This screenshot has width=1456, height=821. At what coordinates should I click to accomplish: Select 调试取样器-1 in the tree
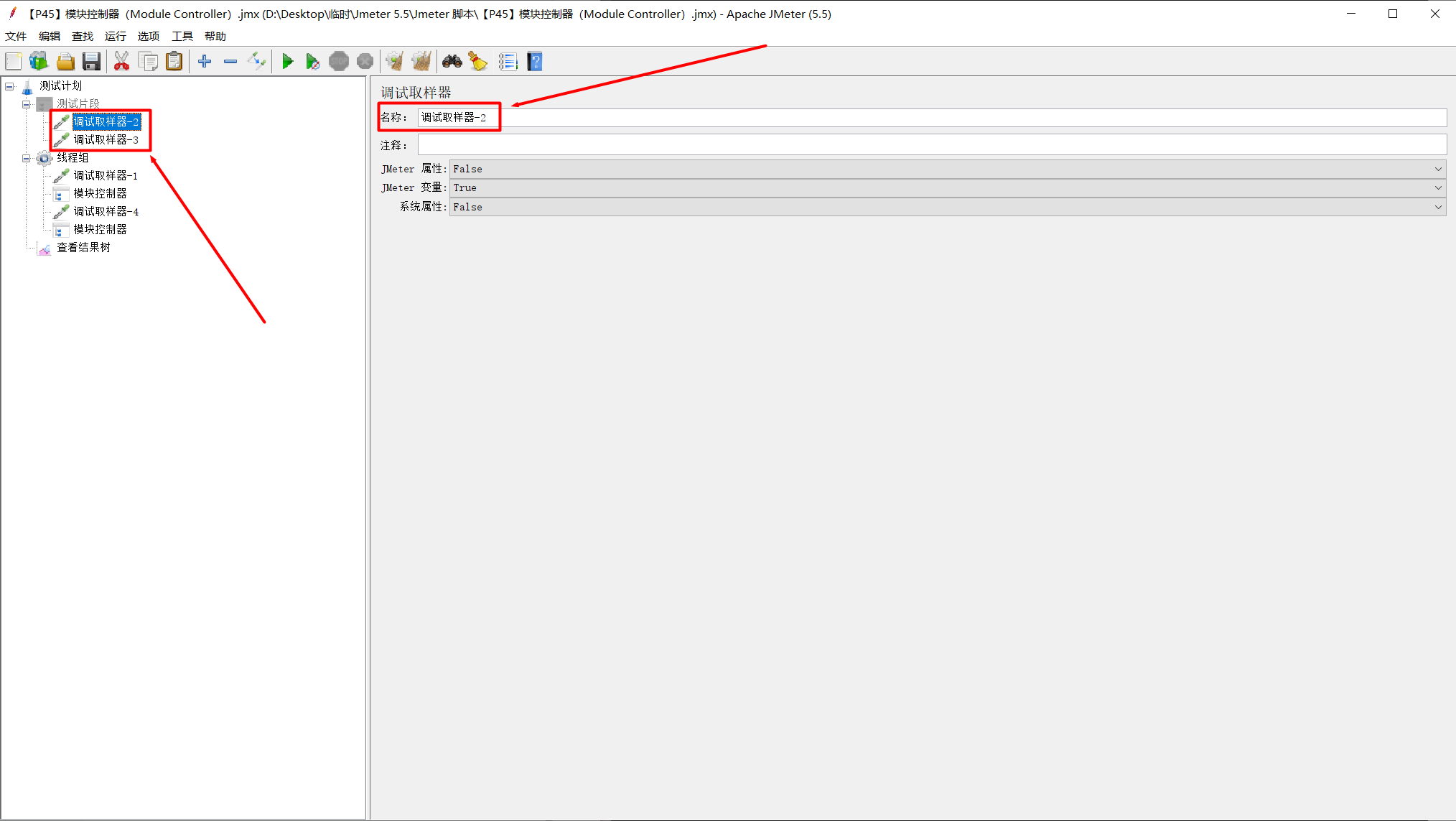pyautogui.click(x=106, y=176)
